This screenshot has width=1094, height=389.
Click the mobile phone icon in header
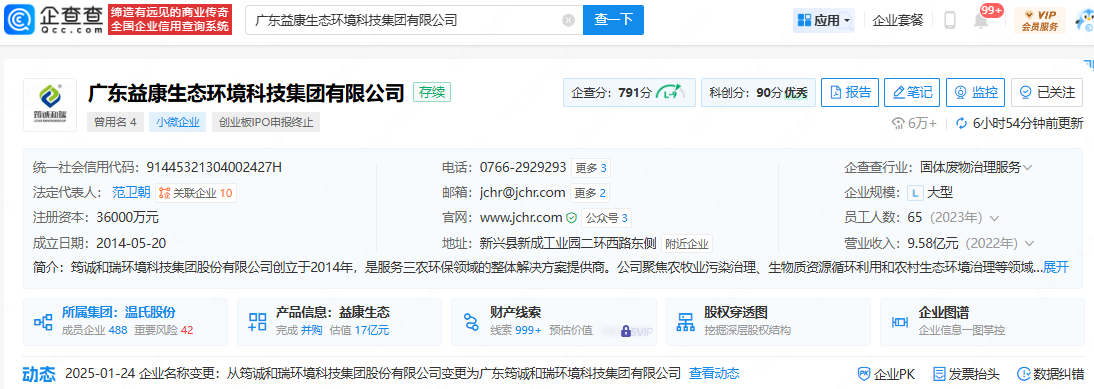click(950, 20)
